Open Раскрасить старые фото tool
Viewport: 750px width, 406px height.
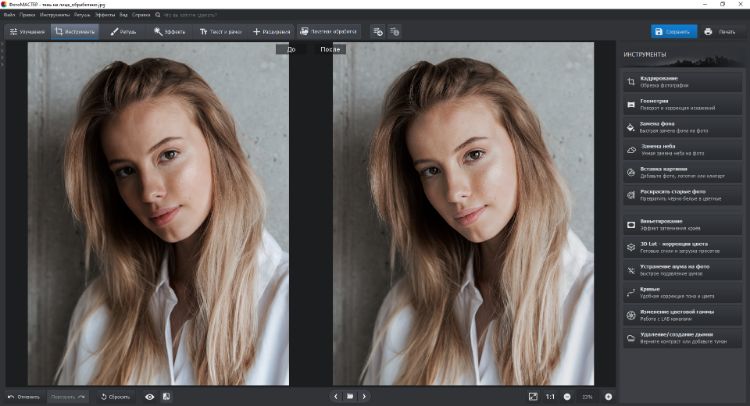coord(683,195)
